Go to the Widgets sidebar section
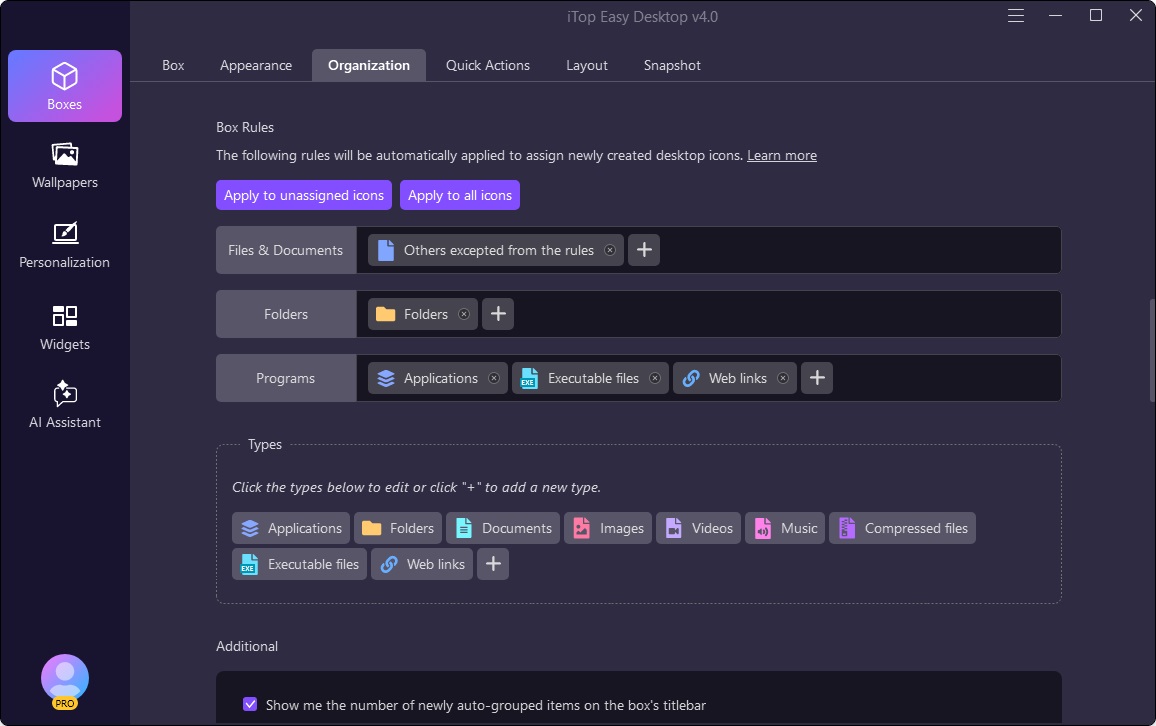The width and height of the screenshot is (1156, 726). (x=64, y=328)
